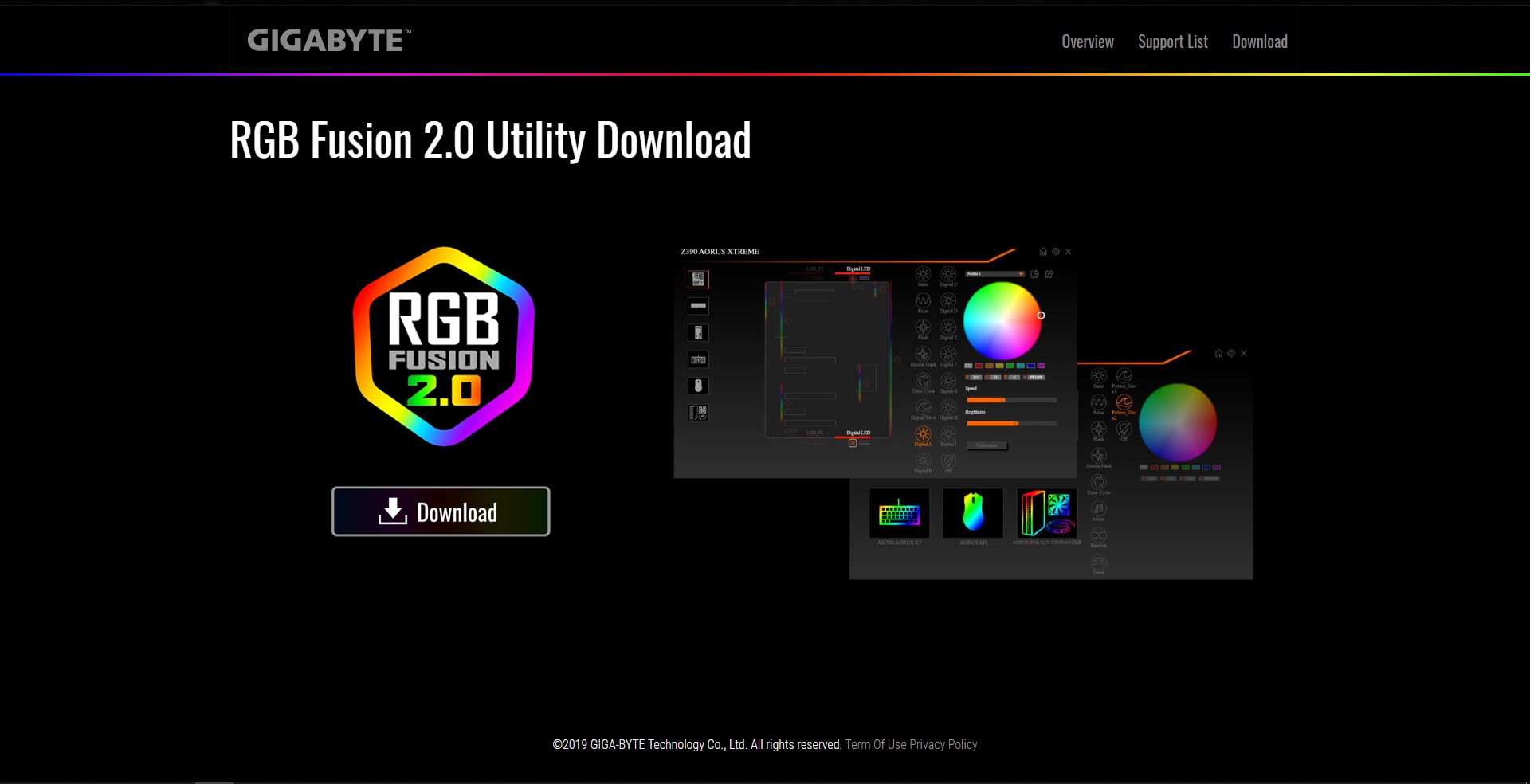Choose Game mode in rear window
1530x784 pixels.
point(1099,564)
